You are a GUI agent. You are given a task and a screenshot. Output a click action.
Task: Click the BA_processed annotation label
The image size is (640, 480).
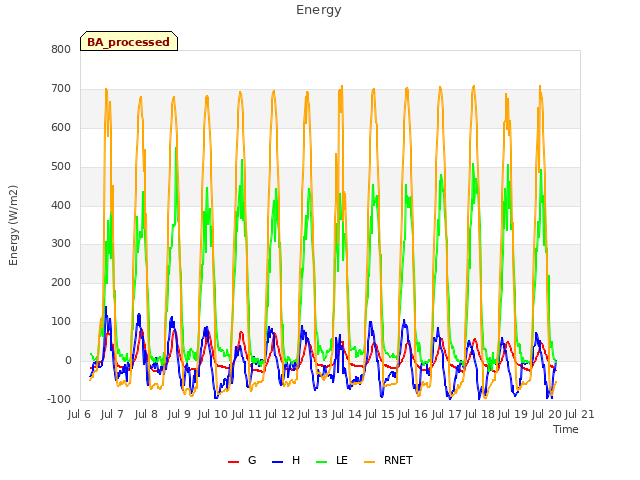point(129,42)
